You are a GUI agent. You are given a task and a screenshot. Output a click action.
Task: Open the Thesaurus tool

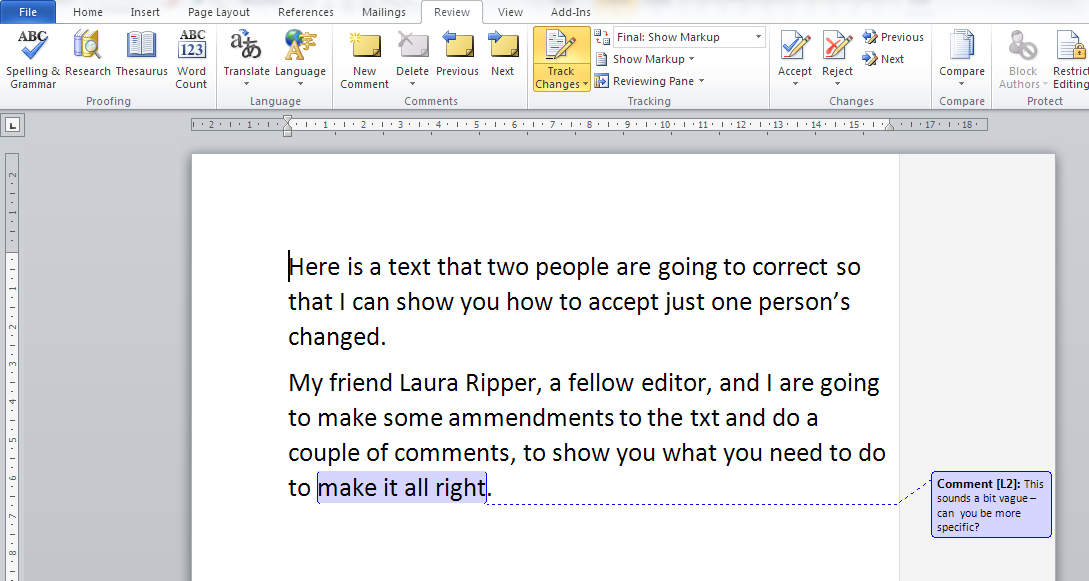141,58
